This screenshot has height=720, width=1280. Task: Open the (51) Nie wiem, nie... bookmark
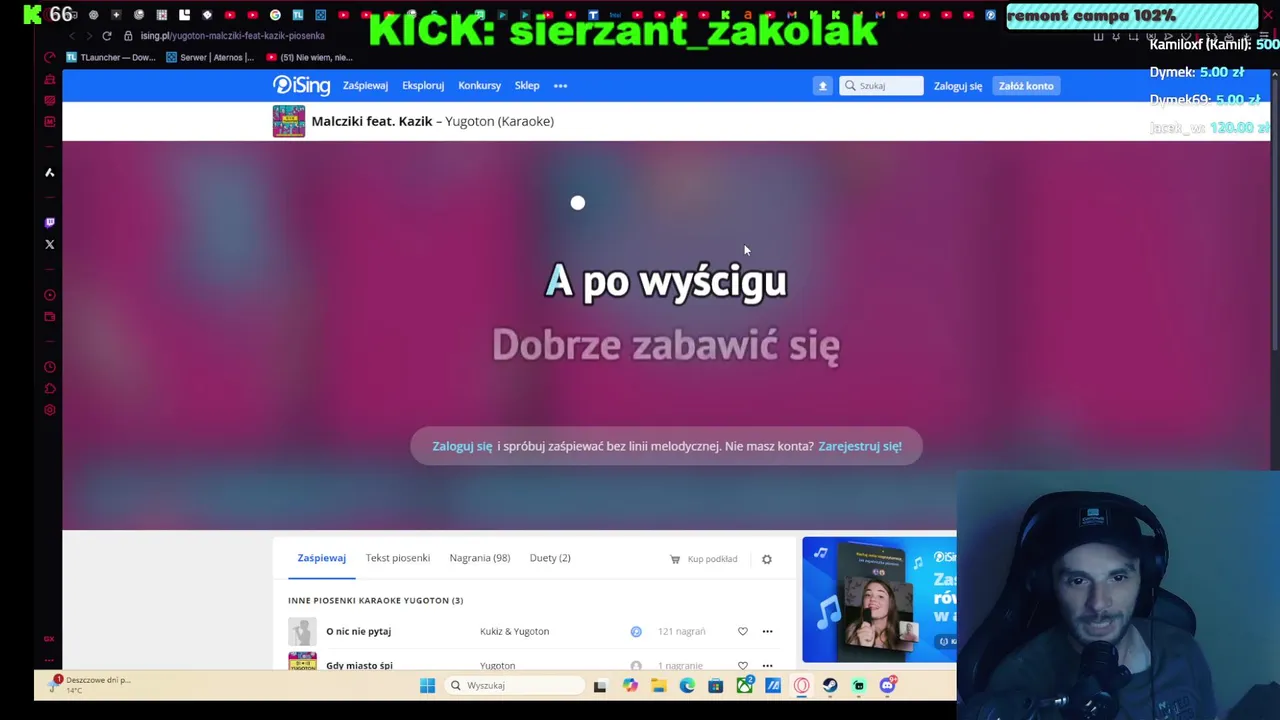click(x=310, y=57)
